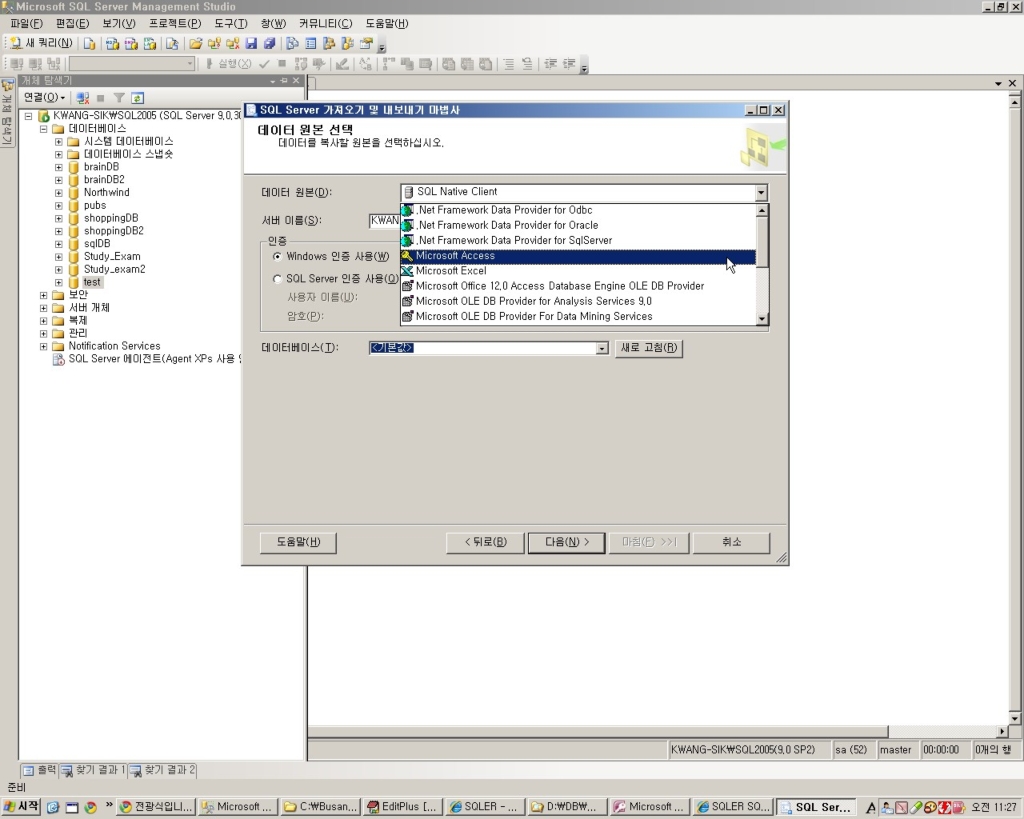Image resolution: width=1024 pixels, height=819 pixels.
Task: Open the Edit menu
Action: coord(72,24)
